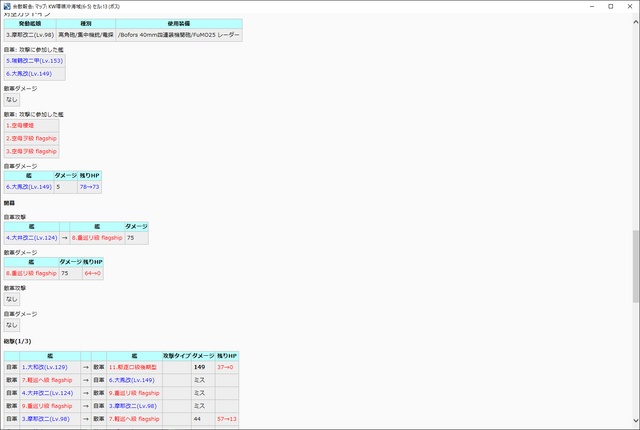
Task: Select the 高角砲/集中機銃/電探 cell
Action: 86,35
